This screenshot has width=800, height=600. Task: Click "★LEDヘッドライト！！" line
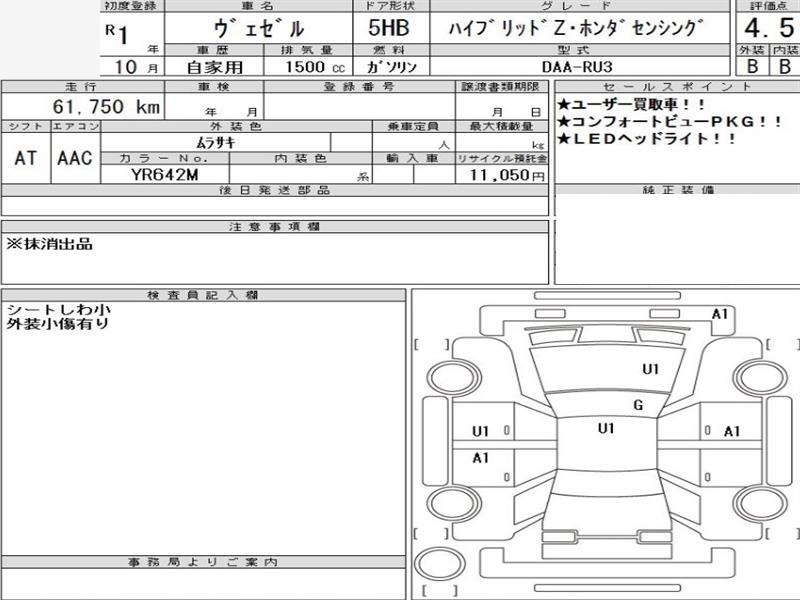point(646,139)
